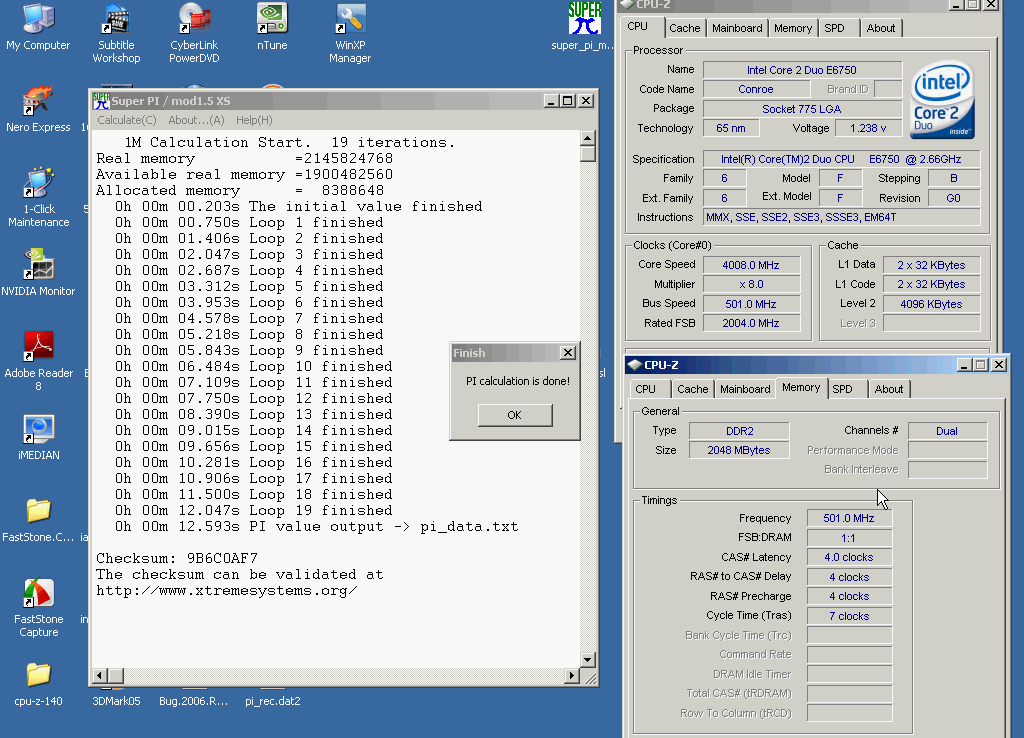Screen dimensions: 1024x738
Task: Open Adobe Reader 8 icon
Action: tap(38, 348)
